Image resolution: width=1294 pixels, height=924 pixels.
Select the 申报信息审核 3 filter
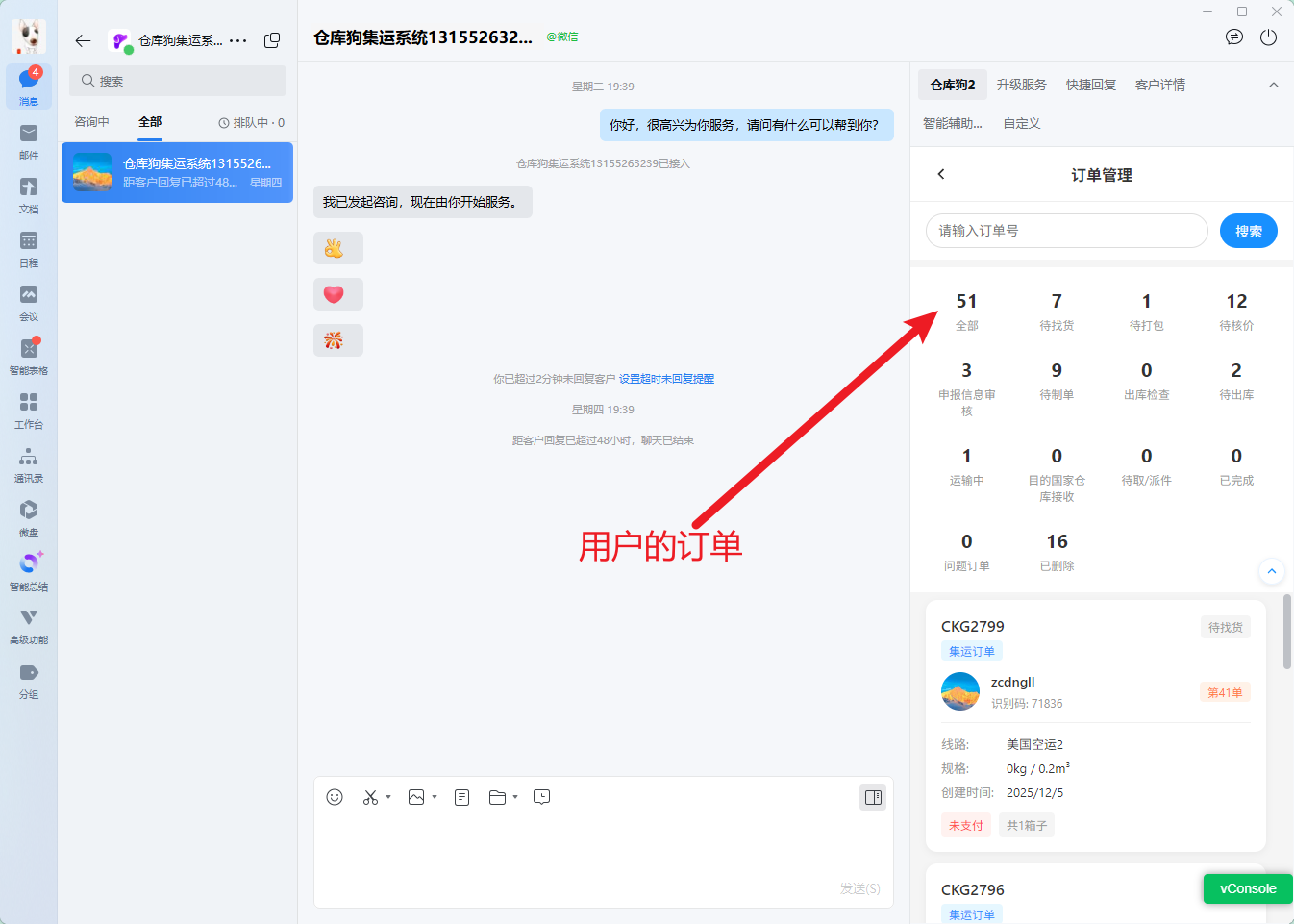(967, 389)
